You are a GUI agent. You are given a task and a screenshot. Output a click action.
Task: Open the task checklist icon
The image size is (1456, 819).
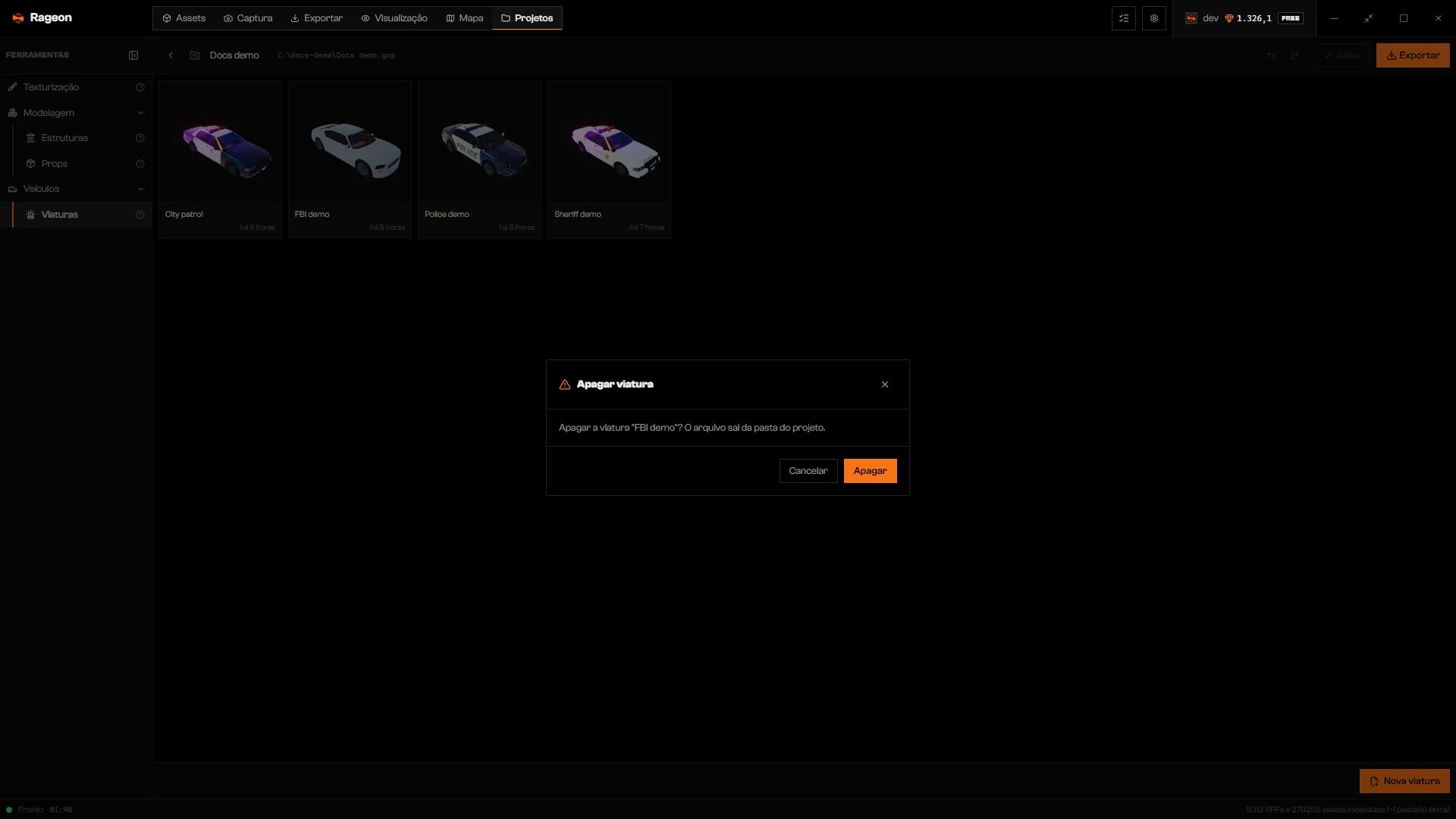coord(1124,18)
